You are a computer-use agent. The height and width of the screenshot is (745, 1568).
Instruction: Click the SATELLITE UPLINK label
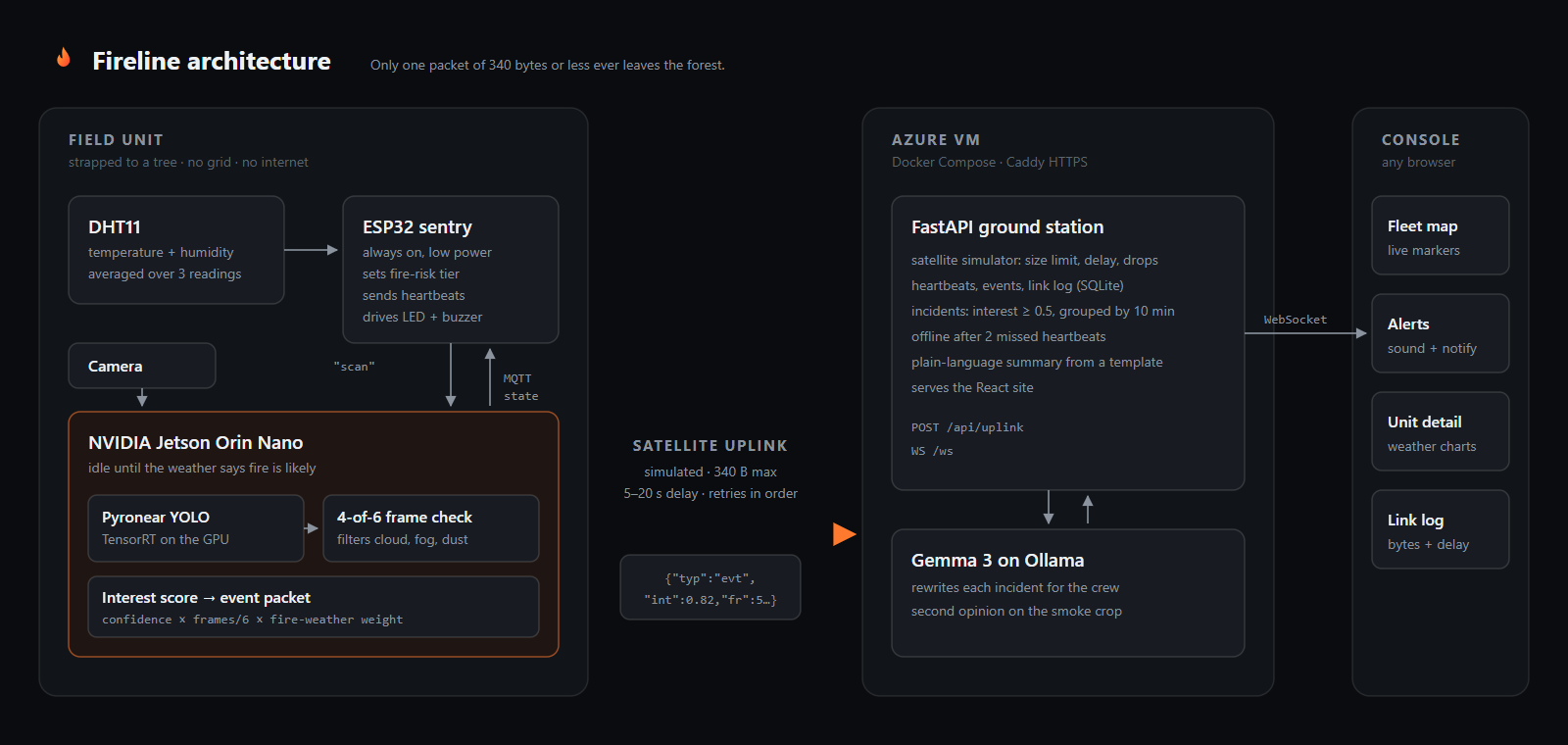(x=710, y=446)
